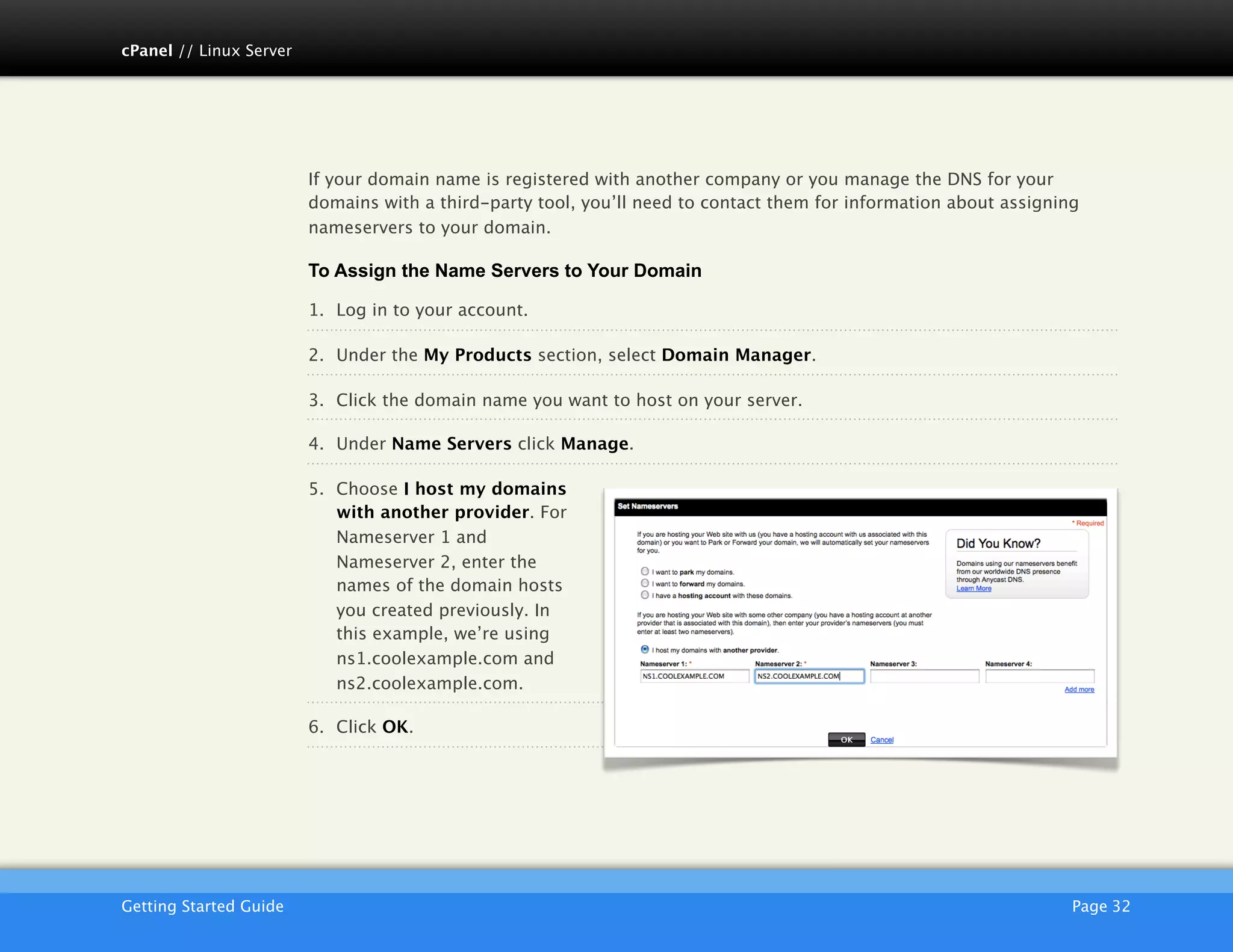1233x952 pixels.
Task: Click the 'Page 32' footer label
Action: (x=1101, y=906)
